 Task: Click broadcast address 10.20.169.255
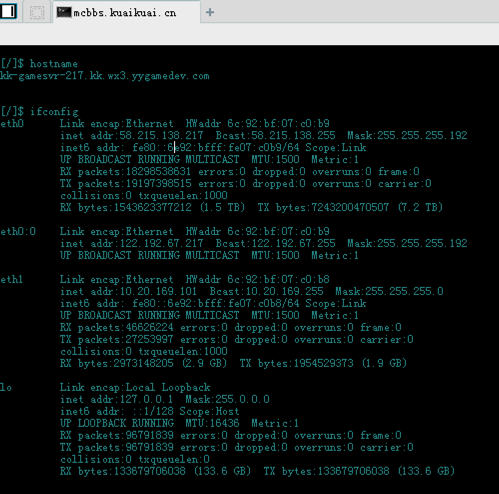pyautogui.click(x=284, y=291)
